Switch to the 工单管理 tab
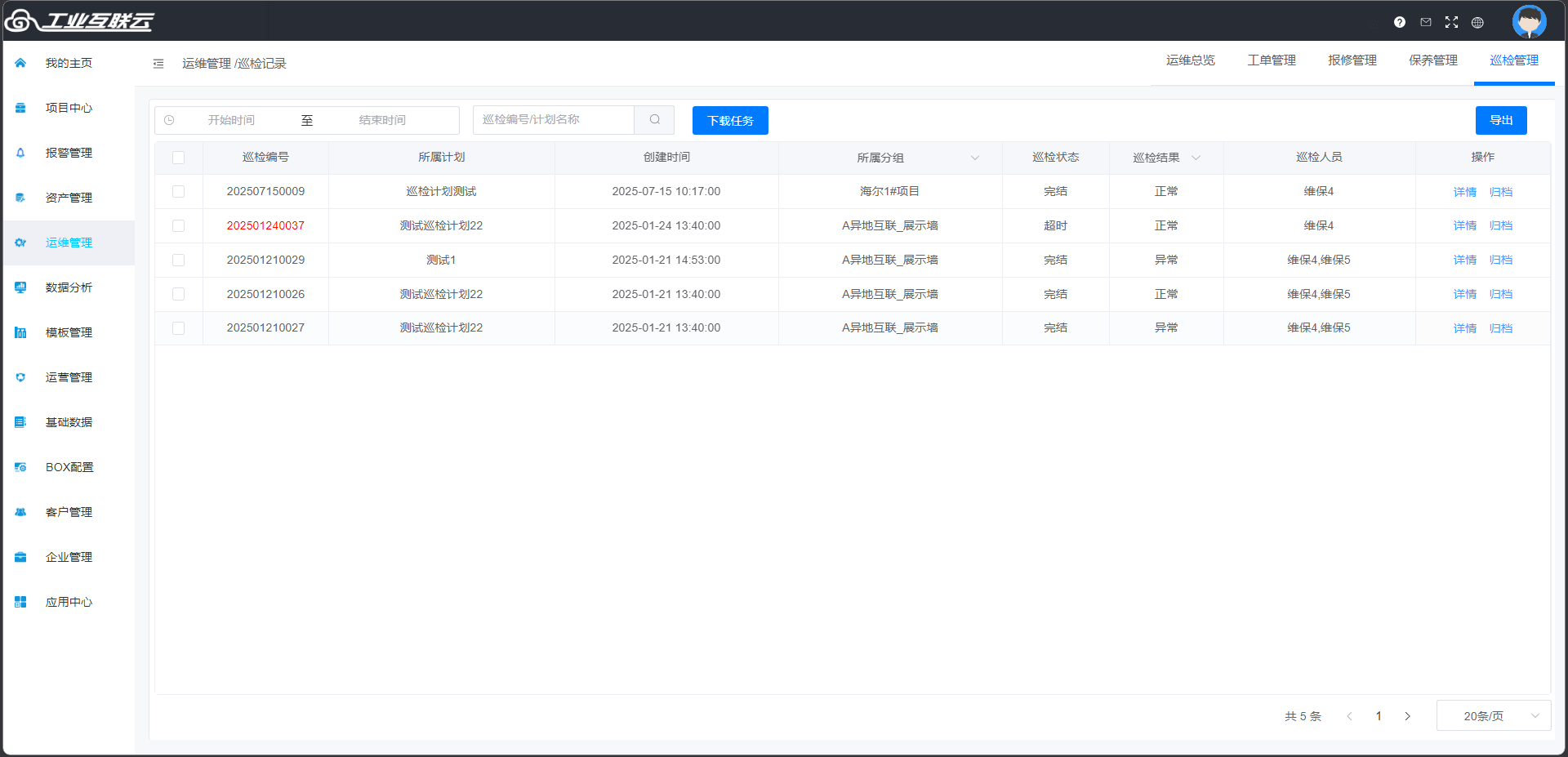This screenshot has height=757, width=1568. click(1272, 60)
